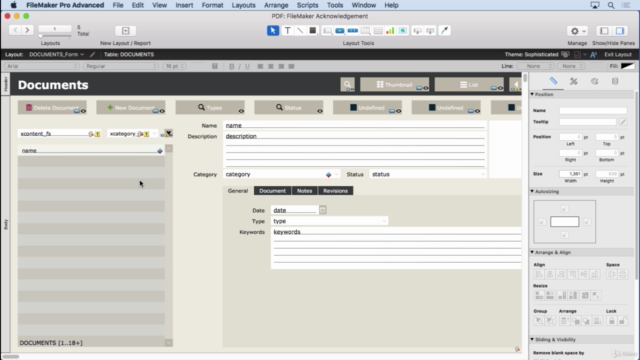
Task: Select the Portal tool
Action: [378, 31]
